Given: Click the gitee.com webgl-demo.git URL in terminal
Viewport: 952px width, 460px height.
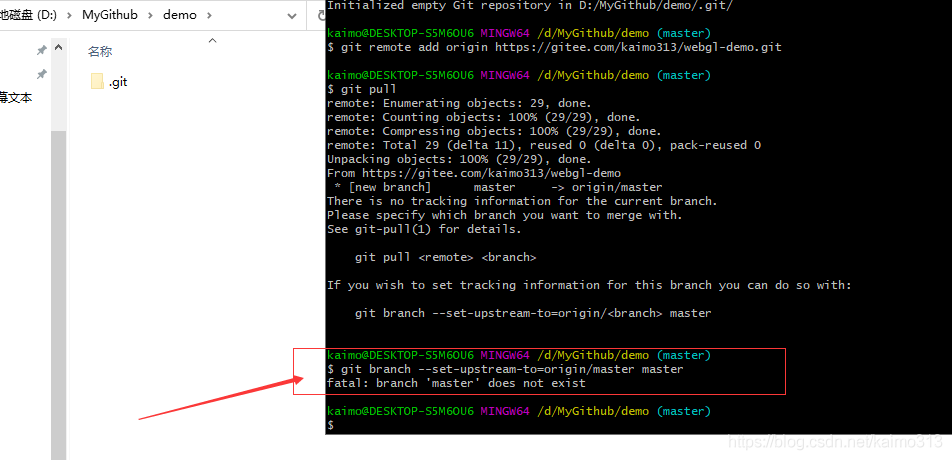Looking at the screenshot, I should tap(638, 47).
